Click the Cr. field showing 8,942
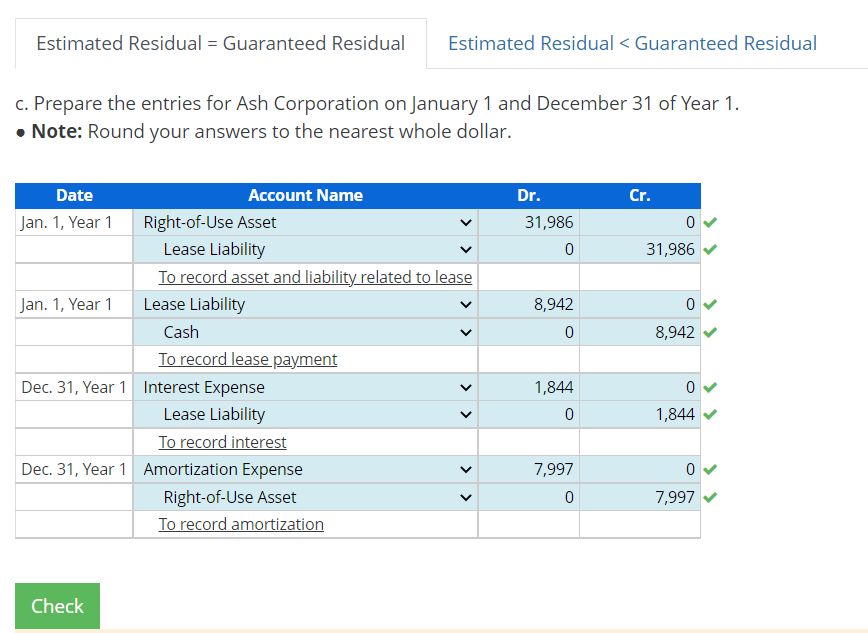Image resolution: width=868 pixels, height=633 pixels. click(640, 332)
